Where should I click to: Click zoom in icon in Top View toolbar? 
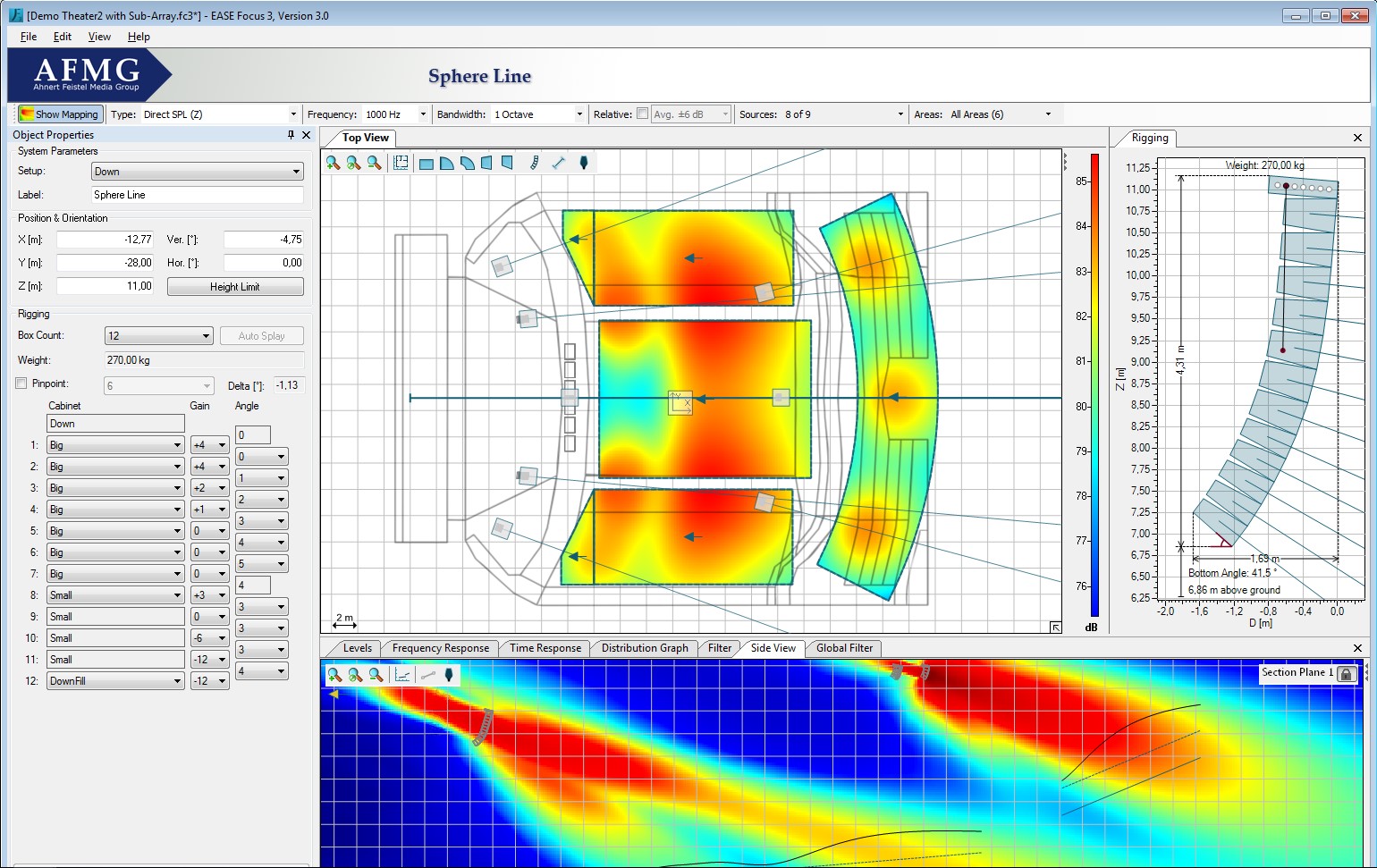(333, 163)
